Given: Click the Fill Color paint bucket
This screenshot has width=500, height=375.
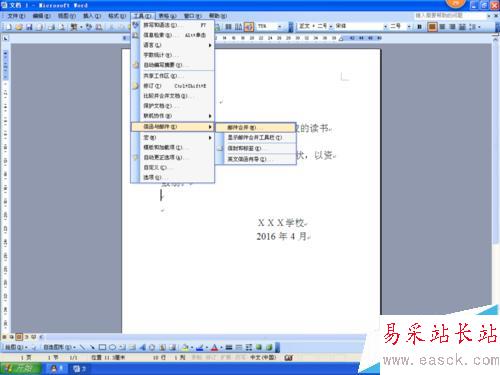Looking at the screenshot, I should [185, 347].
